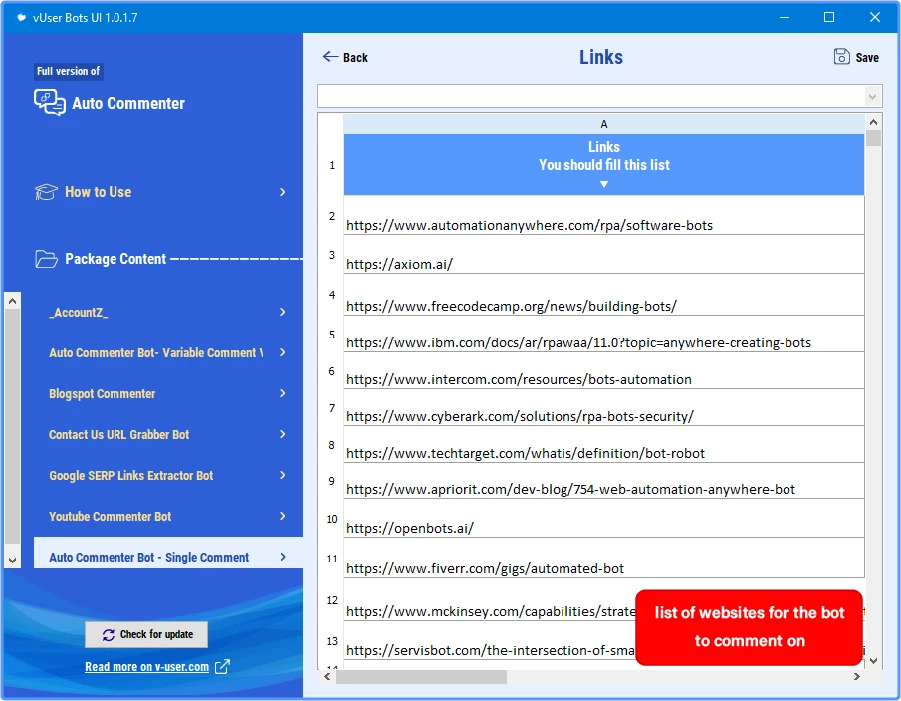Screen dimensions: 901x701
Task: Expand Auto Commenter Bot- Variable Comment chevron
Action: tap(283, 352)
